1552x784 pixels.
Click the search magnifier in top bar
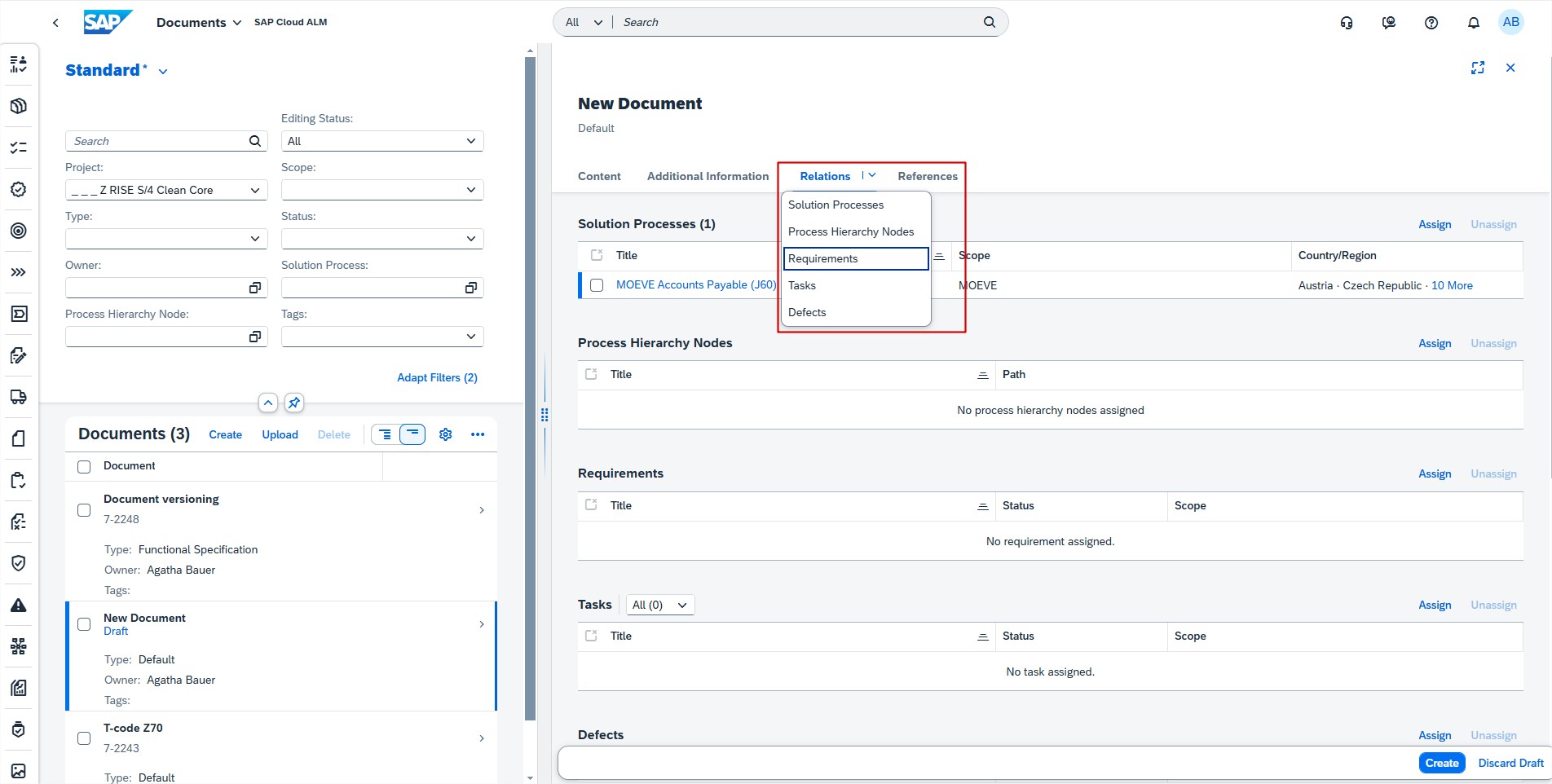point(989,22)
